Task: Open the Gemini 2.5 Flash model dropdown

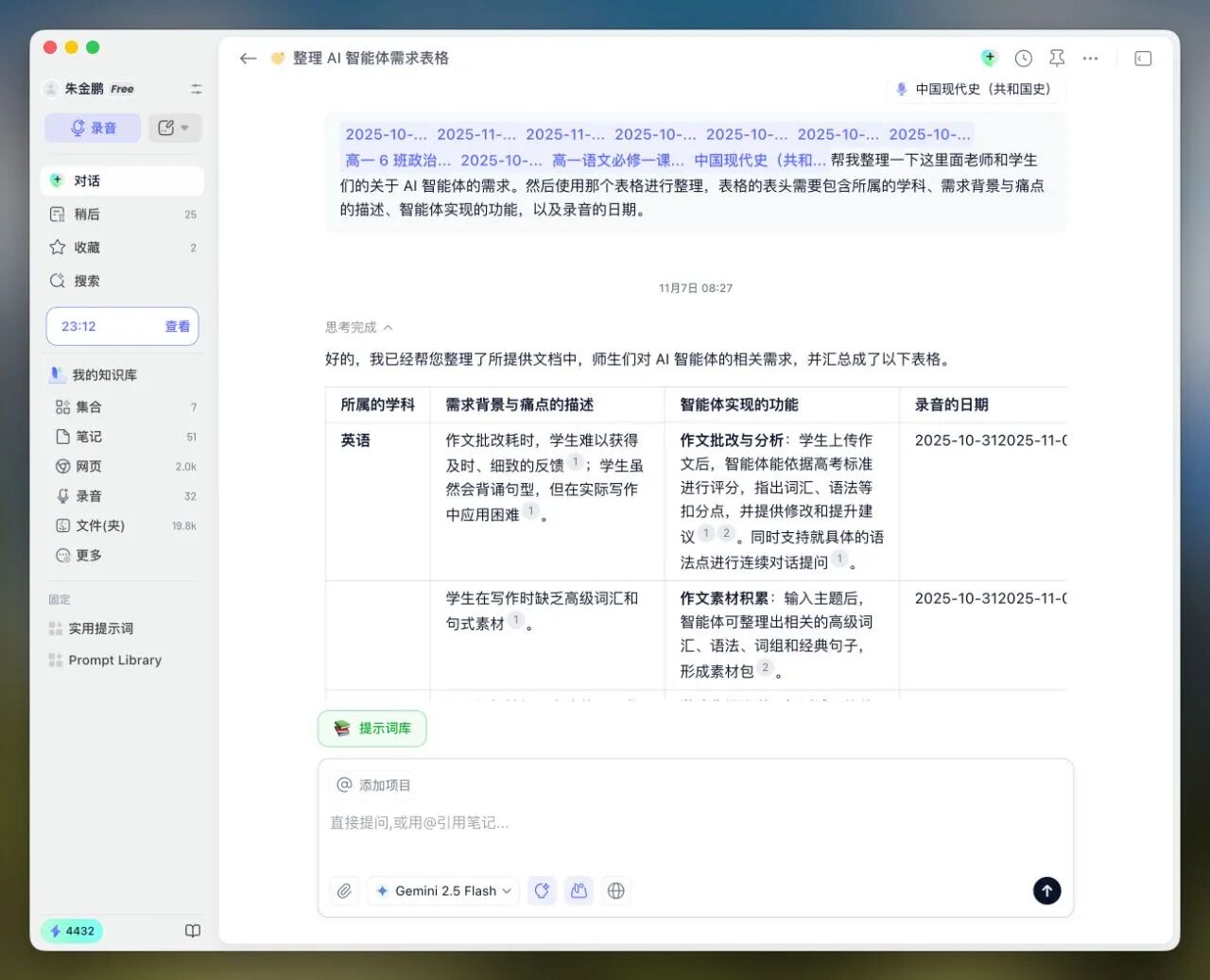Action: pos(443,890)
